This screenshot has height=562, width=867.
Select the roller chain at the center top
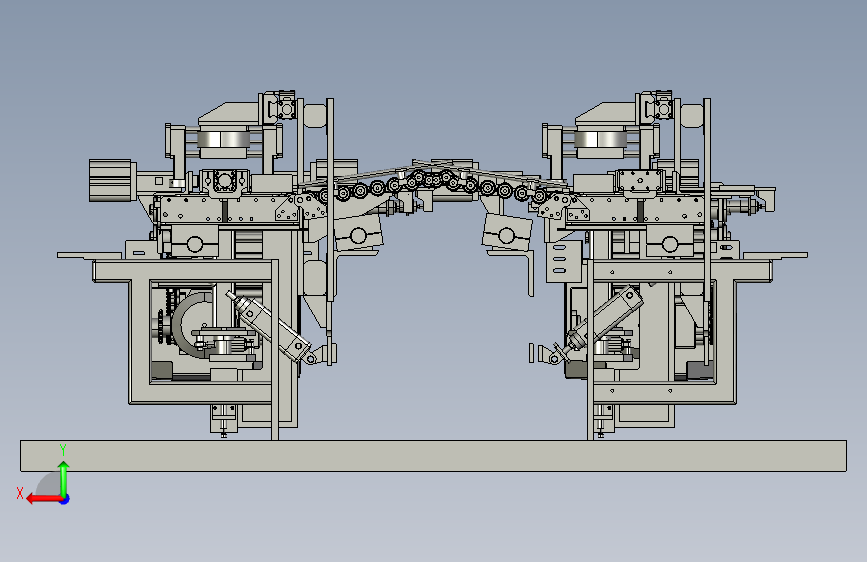pyautogui.click(x=431, y=186)
